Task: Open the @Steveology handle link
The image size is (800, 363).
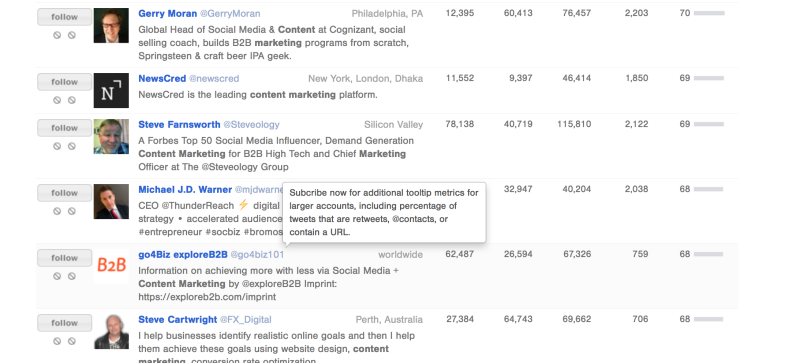Action: [x=252, y=125]
